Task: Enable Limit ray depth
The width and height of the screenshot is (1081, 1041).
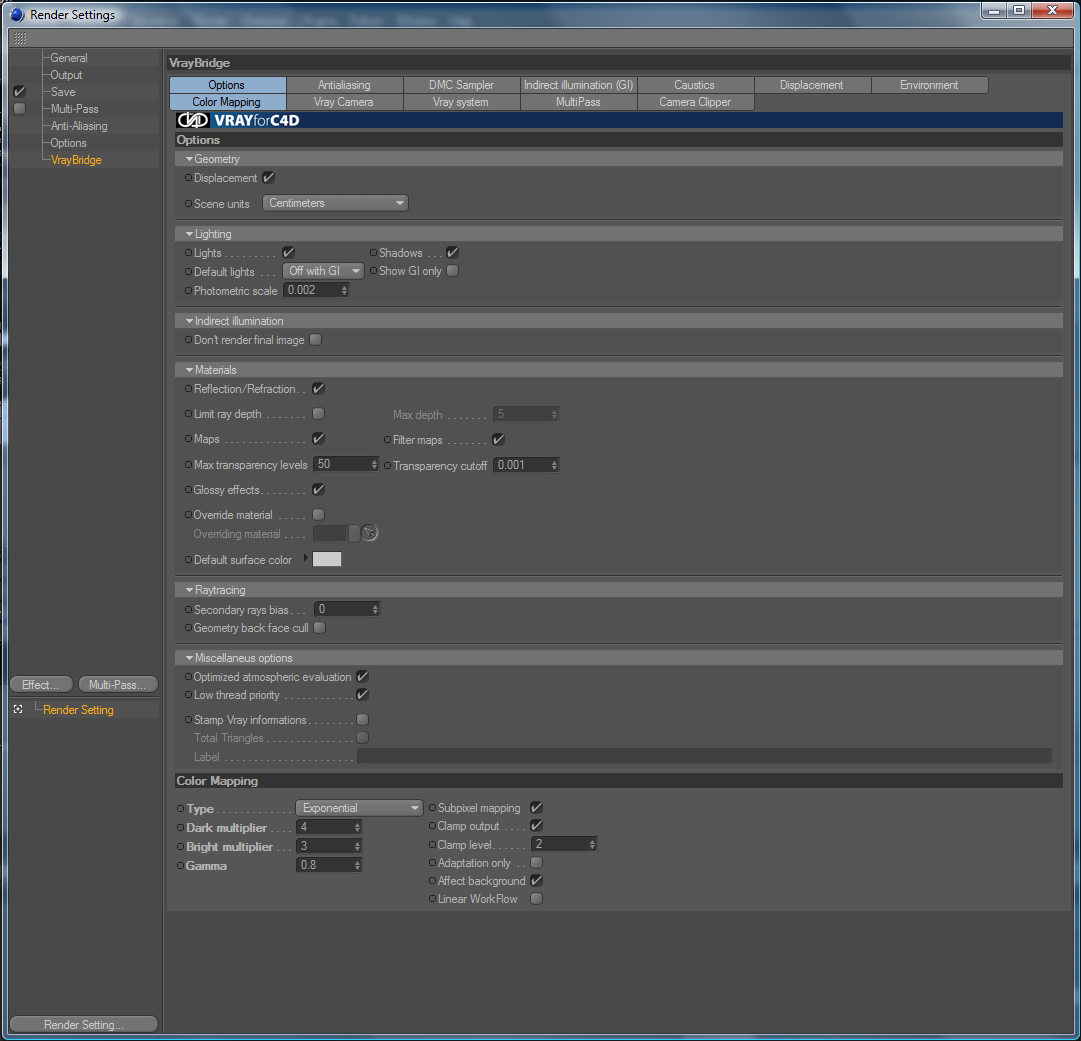Action: click(x=319, y=414)
